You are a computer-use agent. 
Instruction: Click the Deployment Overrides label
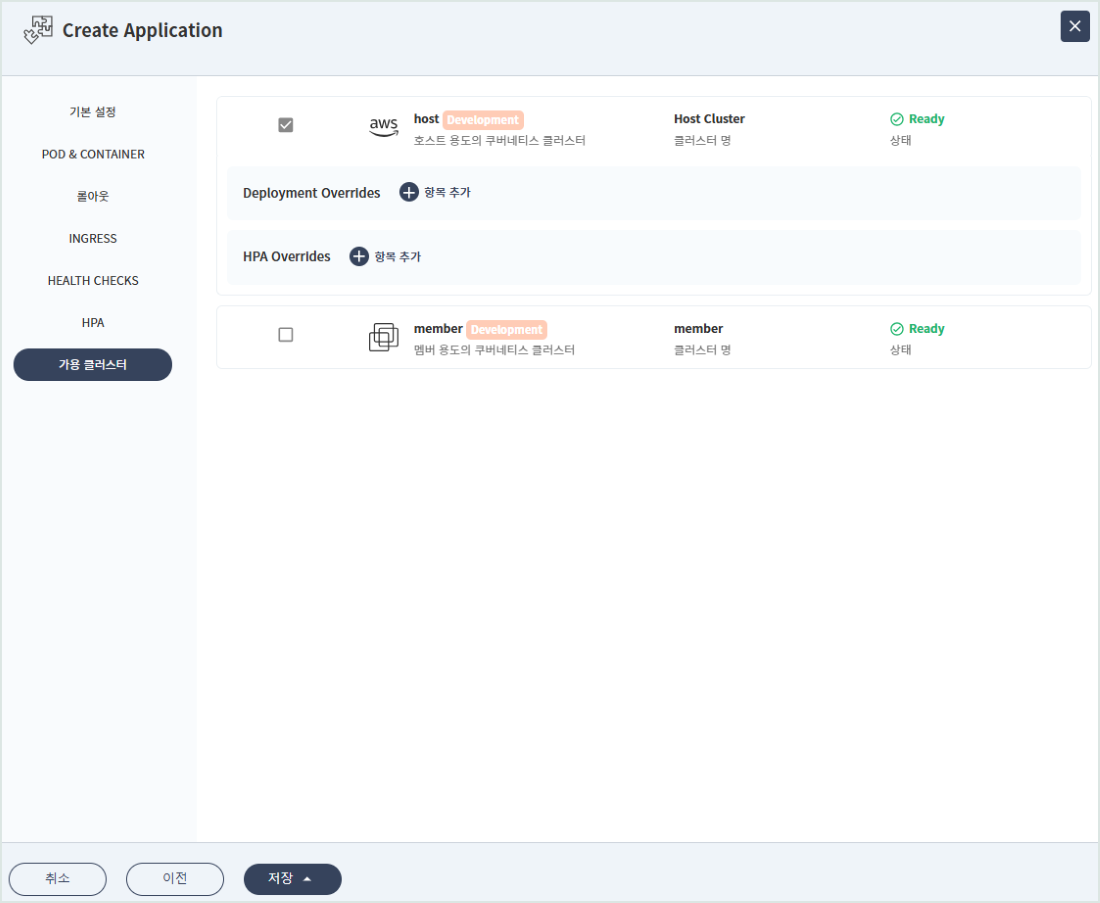click(x=311, y=193)
